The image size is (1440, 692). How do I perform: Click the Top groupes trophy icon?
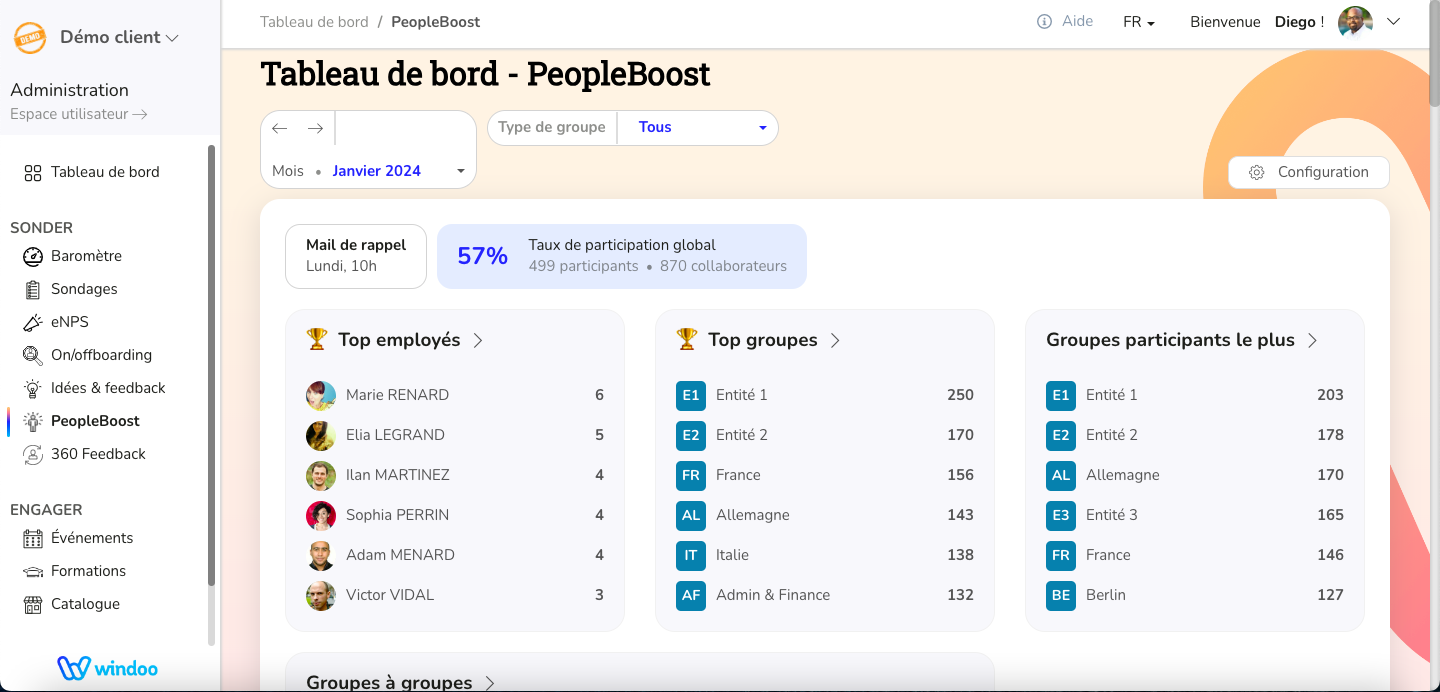tap(687, 340)
